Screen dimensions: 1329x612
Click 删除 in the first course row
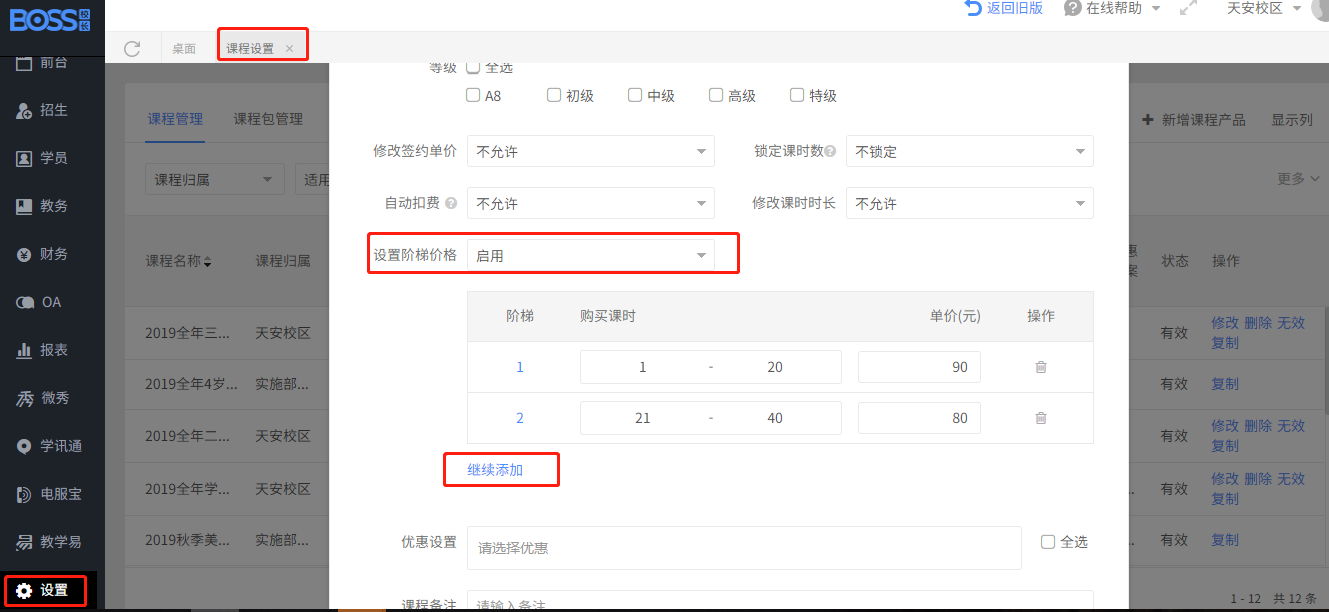pos(1258,323)
